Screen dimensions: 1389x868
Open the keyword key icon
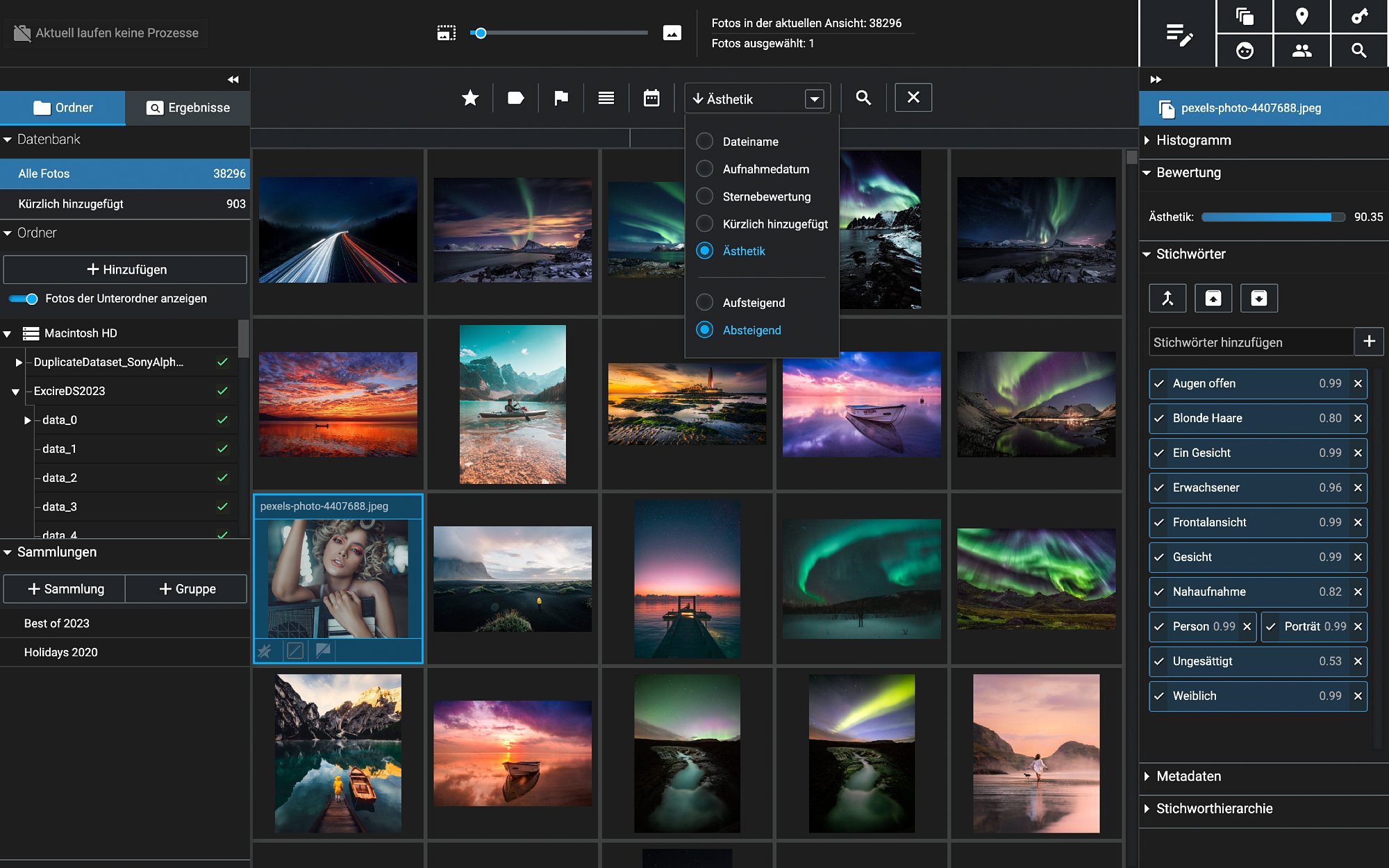(1360, 16)
